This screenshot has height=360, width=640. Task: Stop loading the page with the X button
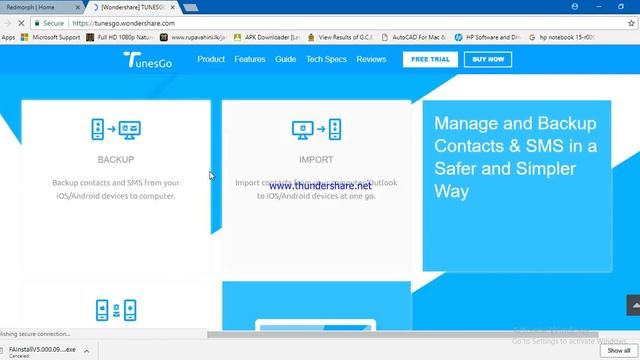point(21,23)
